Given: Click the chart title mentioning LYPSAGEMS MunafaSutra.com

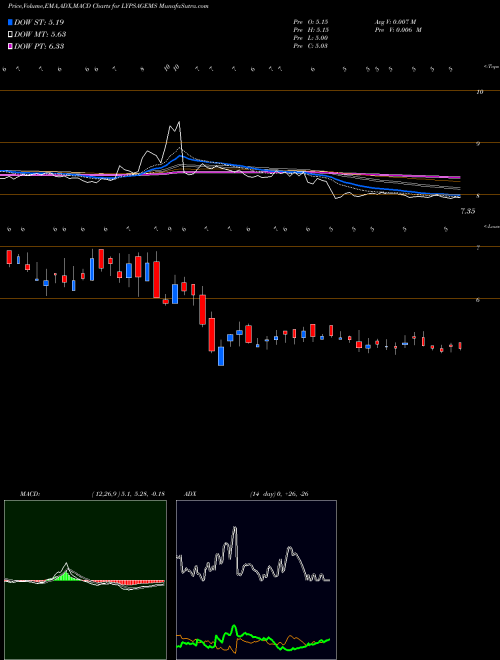Looking at the screenshot, I should coord(108,6).
